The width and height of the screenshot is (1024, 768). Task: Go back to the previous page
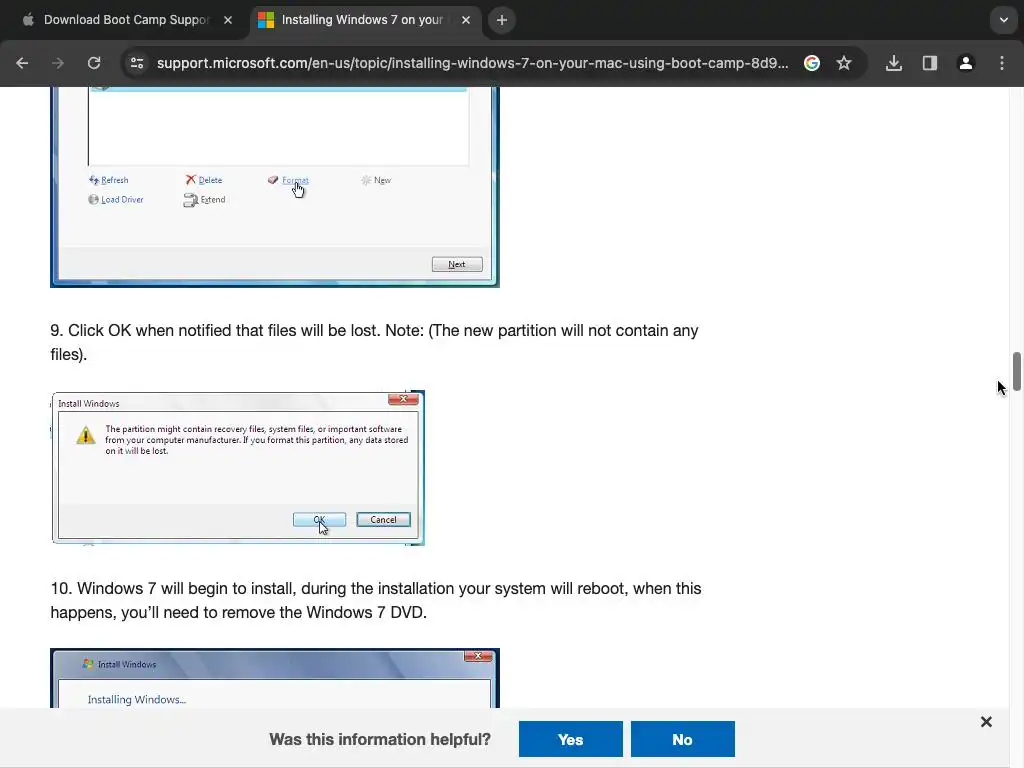point(22,63)
